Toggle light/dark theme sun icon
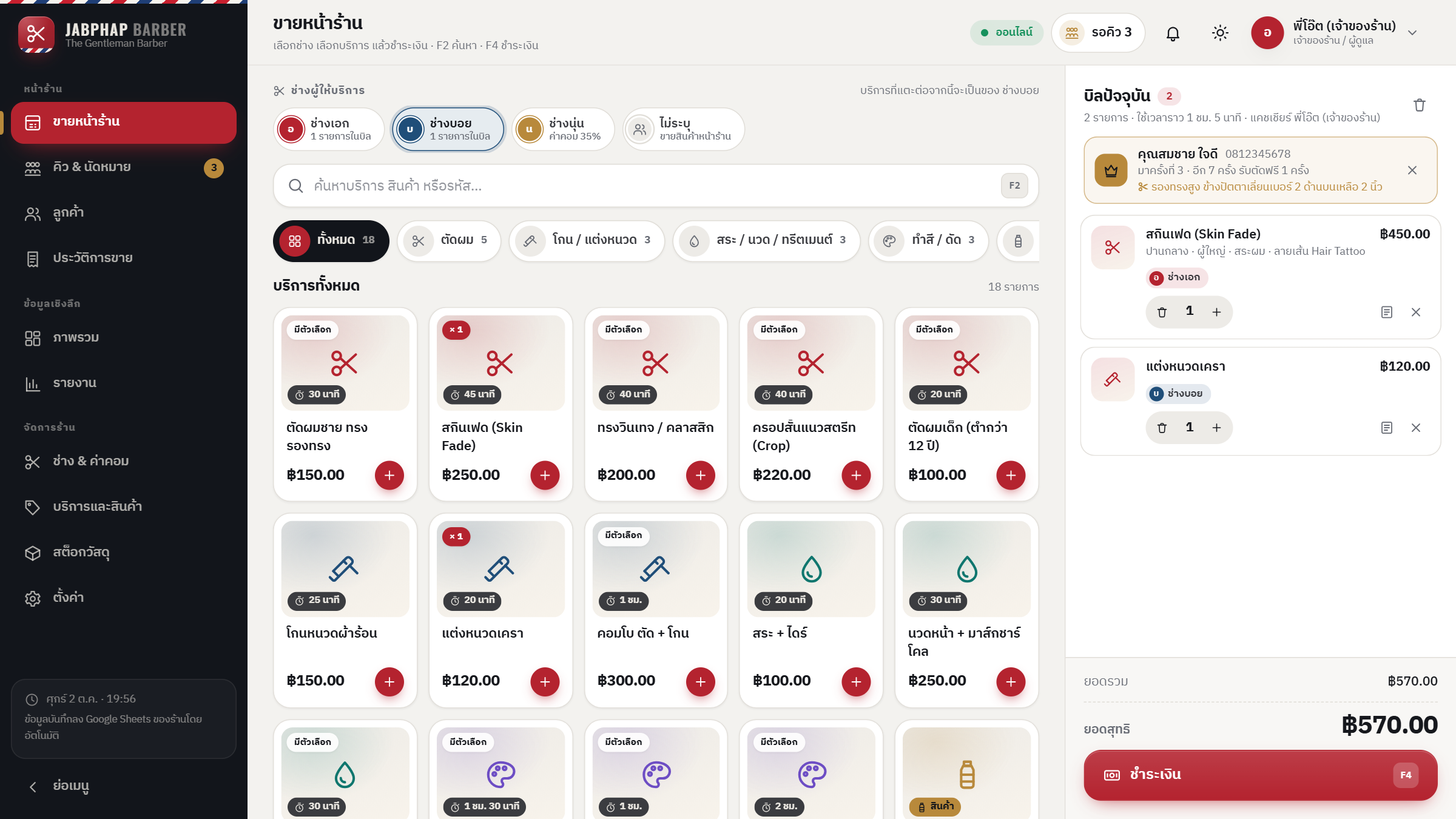Image resolution: width=1456 pixels, height=819 pixels. (x=1220, y=33)
